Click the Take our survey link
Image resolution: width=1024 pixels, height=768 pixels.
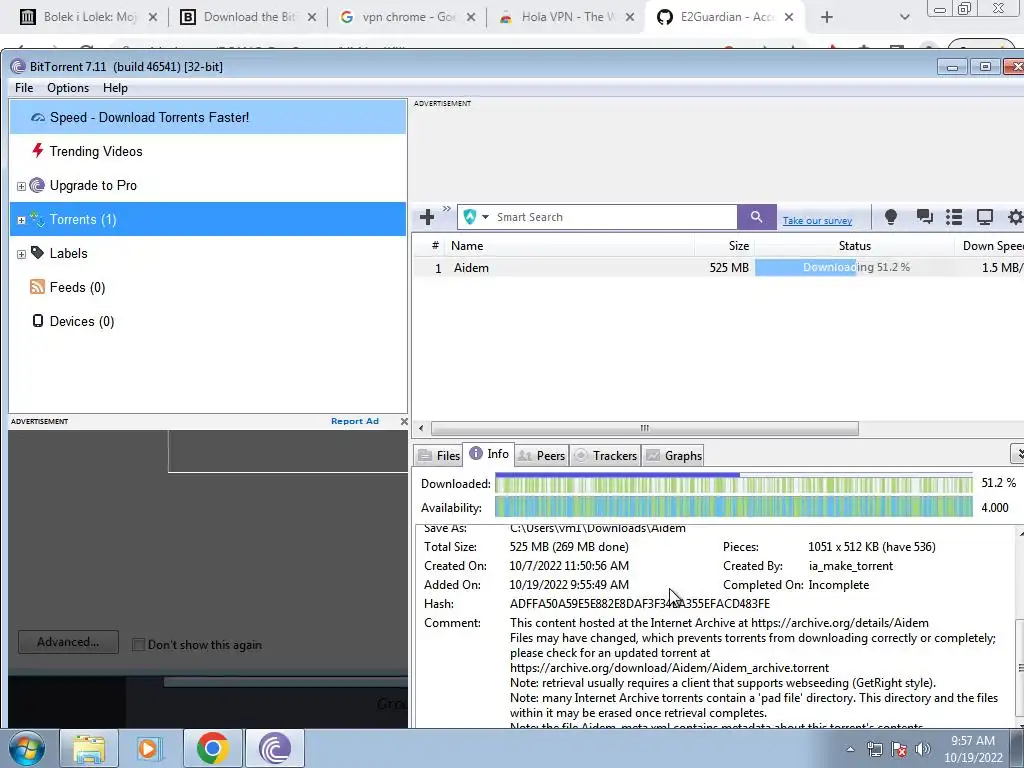point(817,221)
